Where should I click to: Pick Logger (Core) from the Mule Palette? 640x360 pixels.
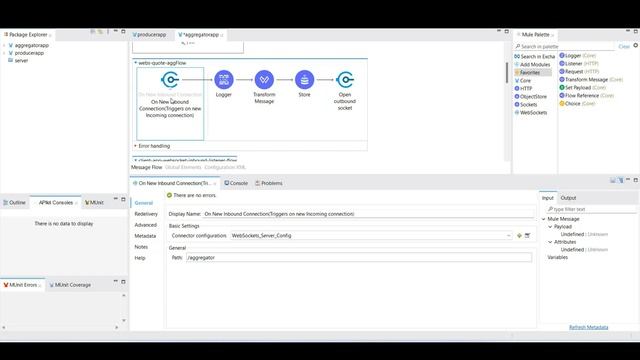point(578,56)
